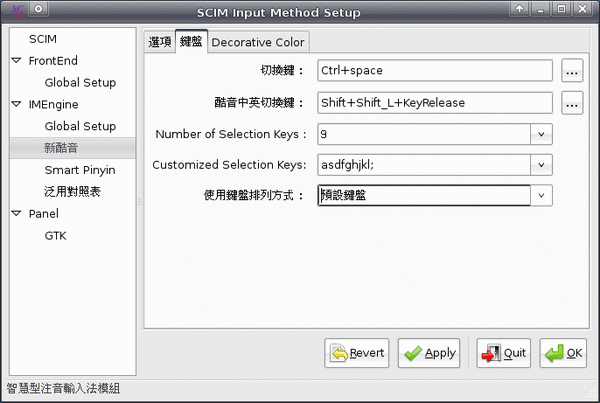
Task: Open key selector for 切換鍵
Action: pos(572,70)
